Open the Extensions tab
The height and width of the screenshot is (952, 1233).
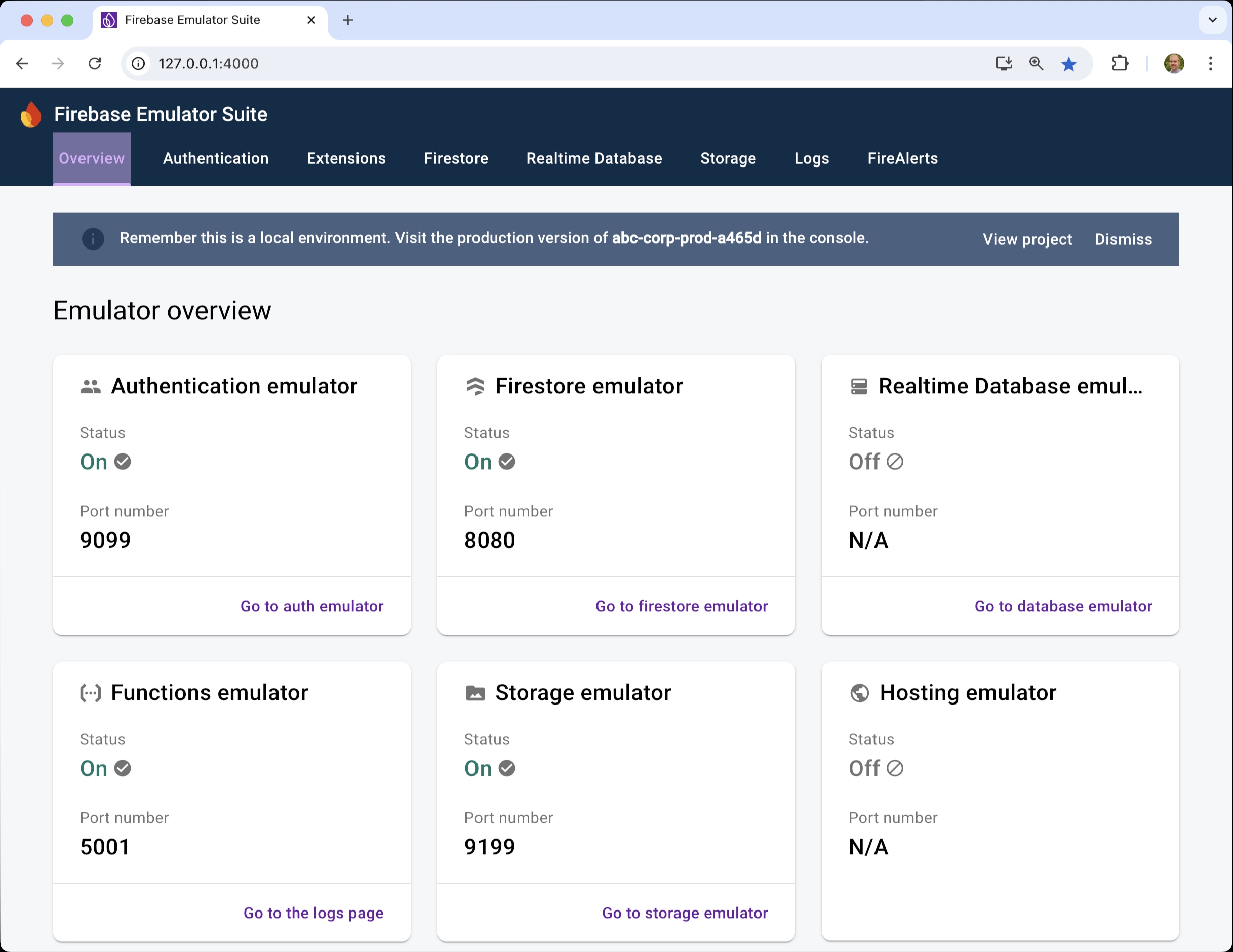[346, 158]
